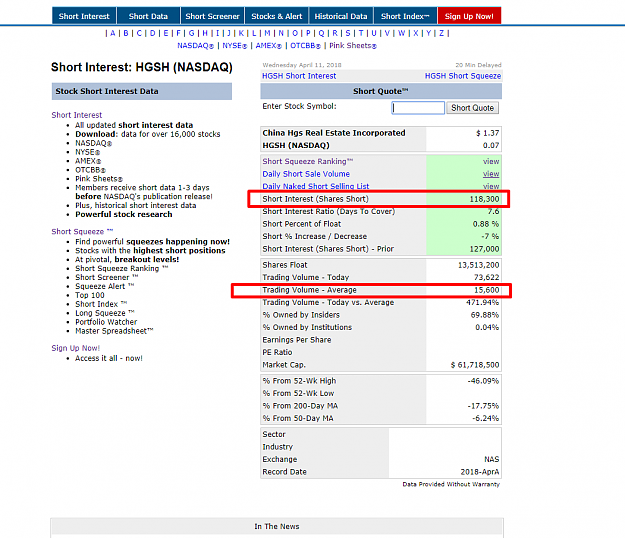Open the NASDAQ exchange link under alphabet
The height and width of the screenshot is (538, 625).
[x=195, y=46]
